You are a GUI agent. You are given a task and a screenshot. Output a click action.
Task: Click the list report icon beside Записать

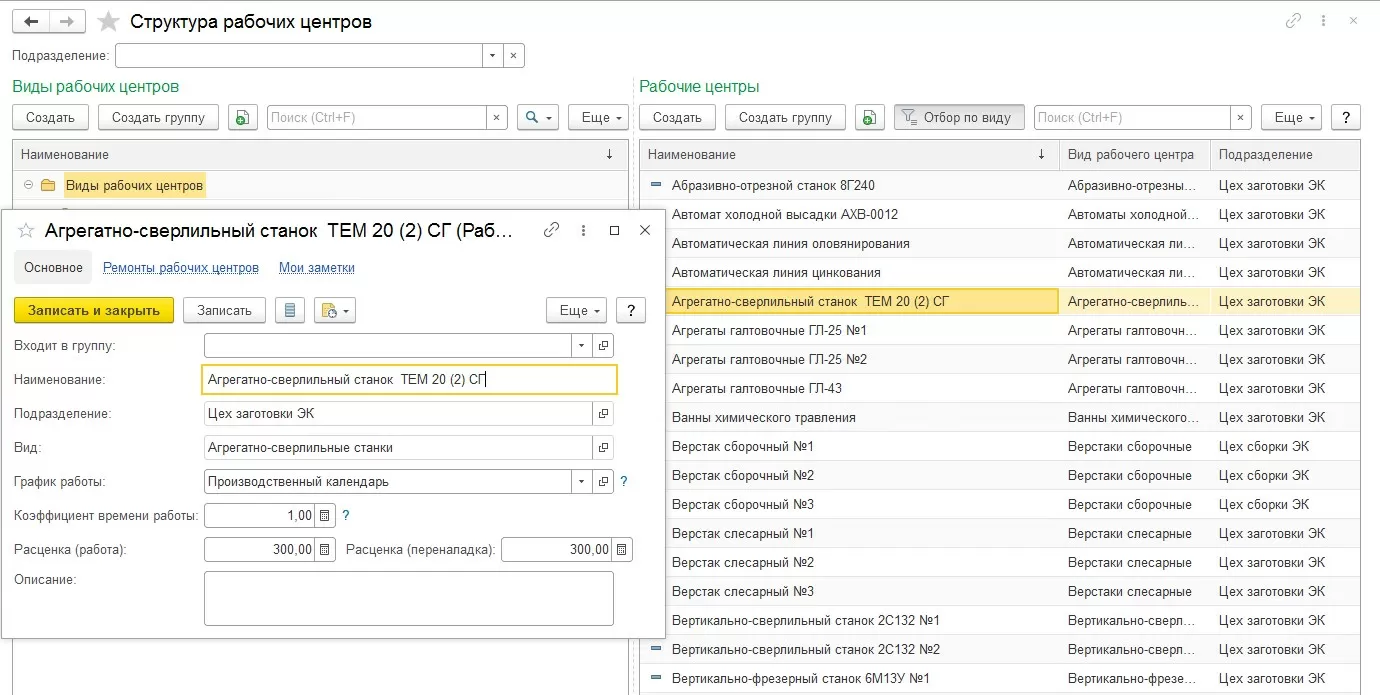pos(290,310)
